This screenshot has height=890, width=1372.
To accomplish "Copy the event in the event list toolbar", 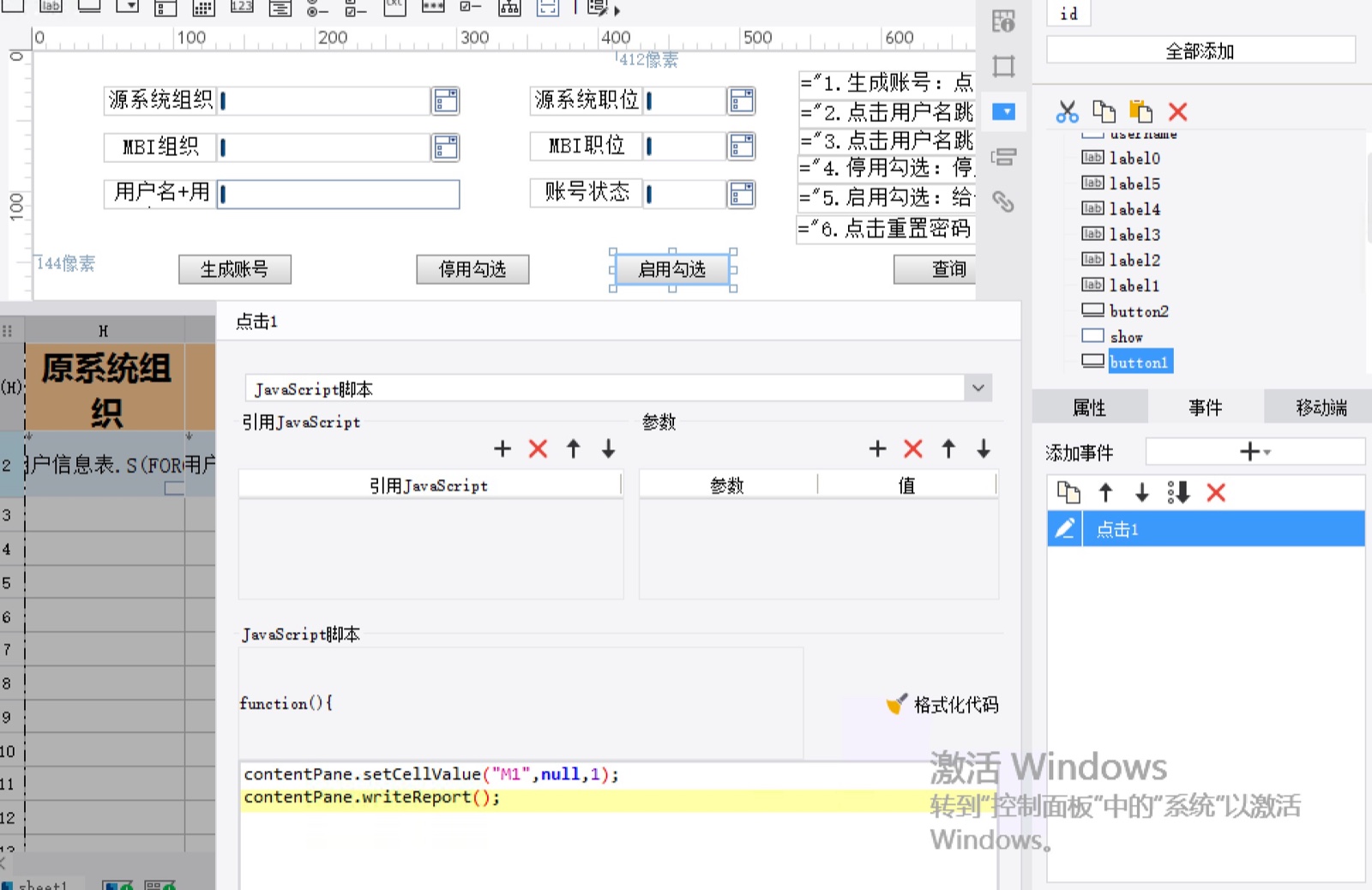I will tap(1068, 492).
